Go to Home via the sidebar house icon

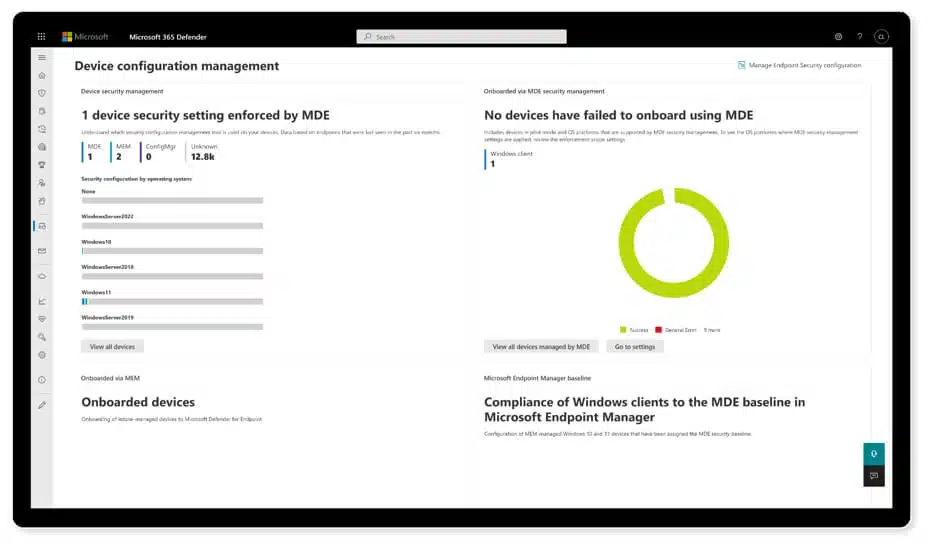coord(42,75)
